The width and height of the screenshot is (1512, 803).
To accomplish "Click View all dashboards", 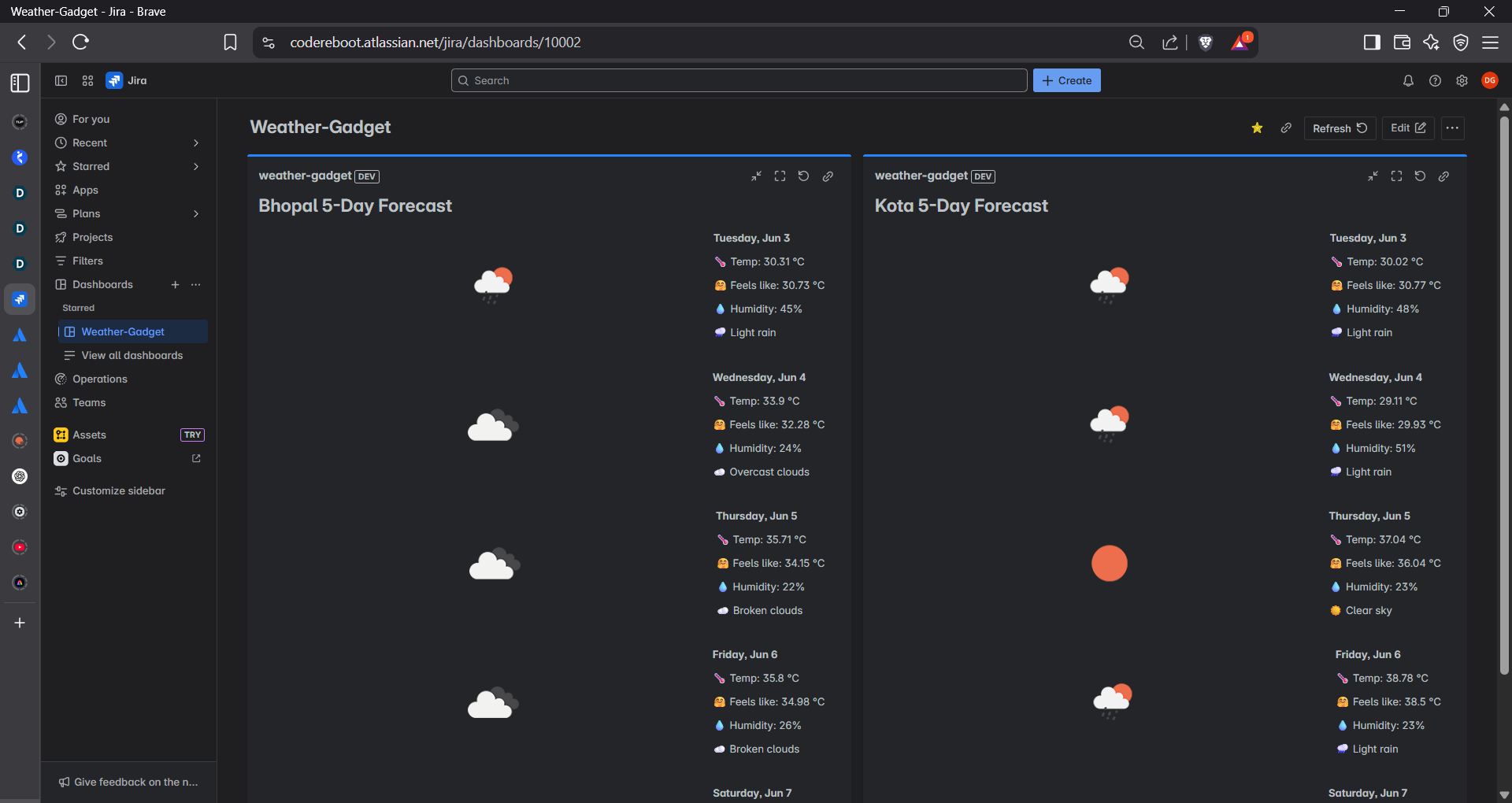I will click(x=133, y=355).
